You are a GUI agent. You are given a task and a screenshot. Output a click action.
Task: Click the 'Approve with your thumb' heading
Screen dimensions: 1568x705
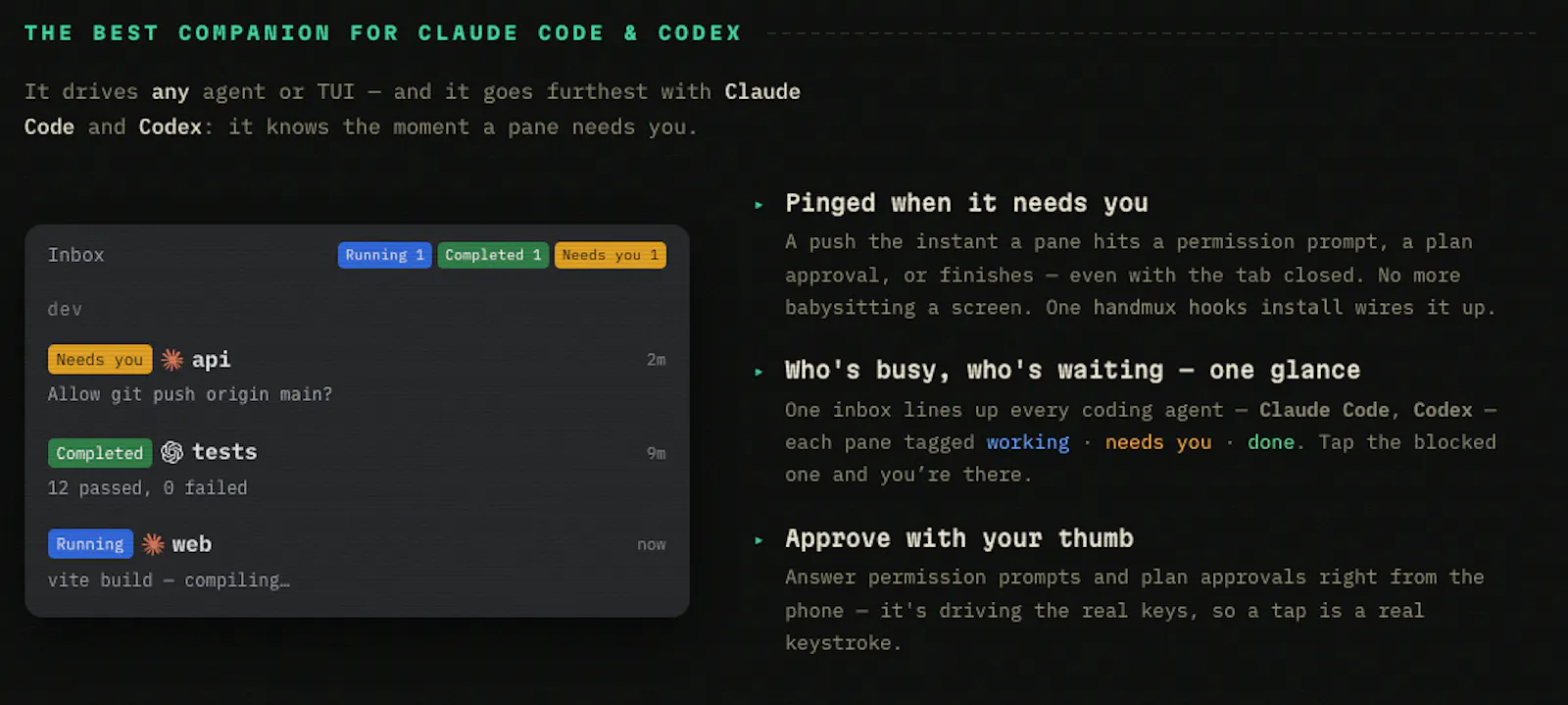click(x=959, y=538)
